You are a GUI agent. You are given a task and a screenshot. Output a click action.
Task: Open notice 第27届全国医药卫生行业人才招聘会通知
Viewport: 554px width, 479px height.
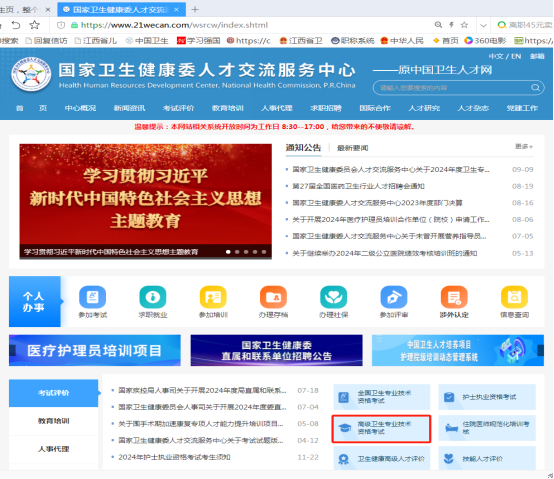[358, 186]
